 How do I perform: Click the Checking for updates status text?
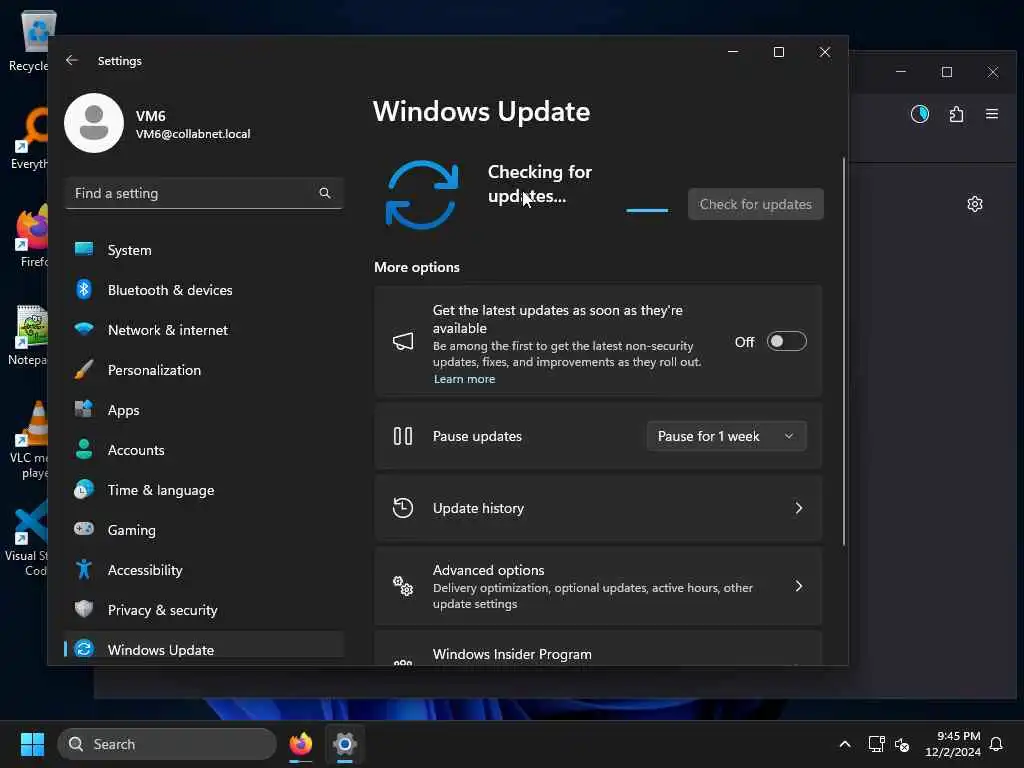pos(539,184)
